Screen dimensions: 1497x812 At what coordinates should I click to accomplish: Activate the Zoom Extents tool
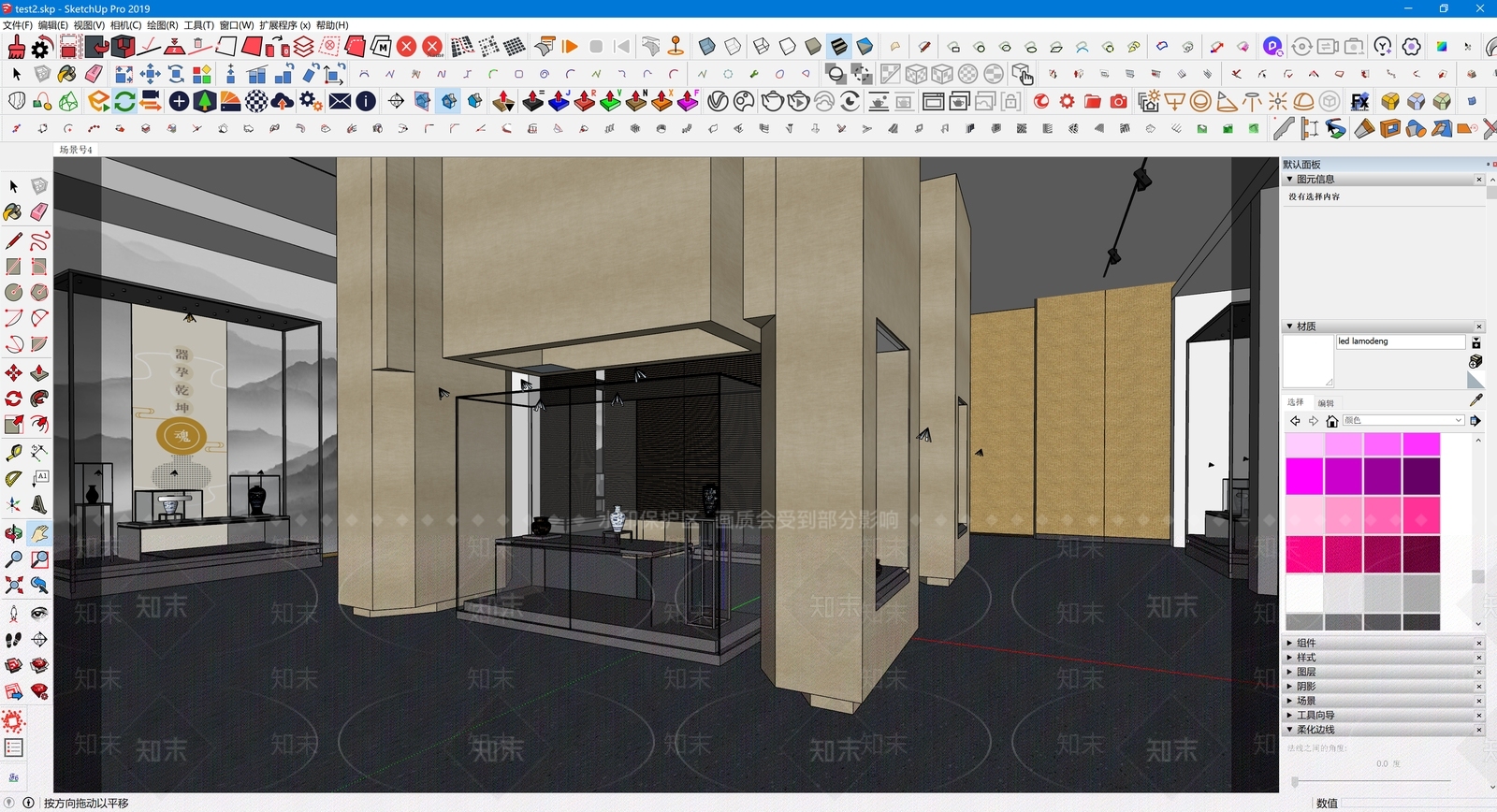(x=13, y=586)
